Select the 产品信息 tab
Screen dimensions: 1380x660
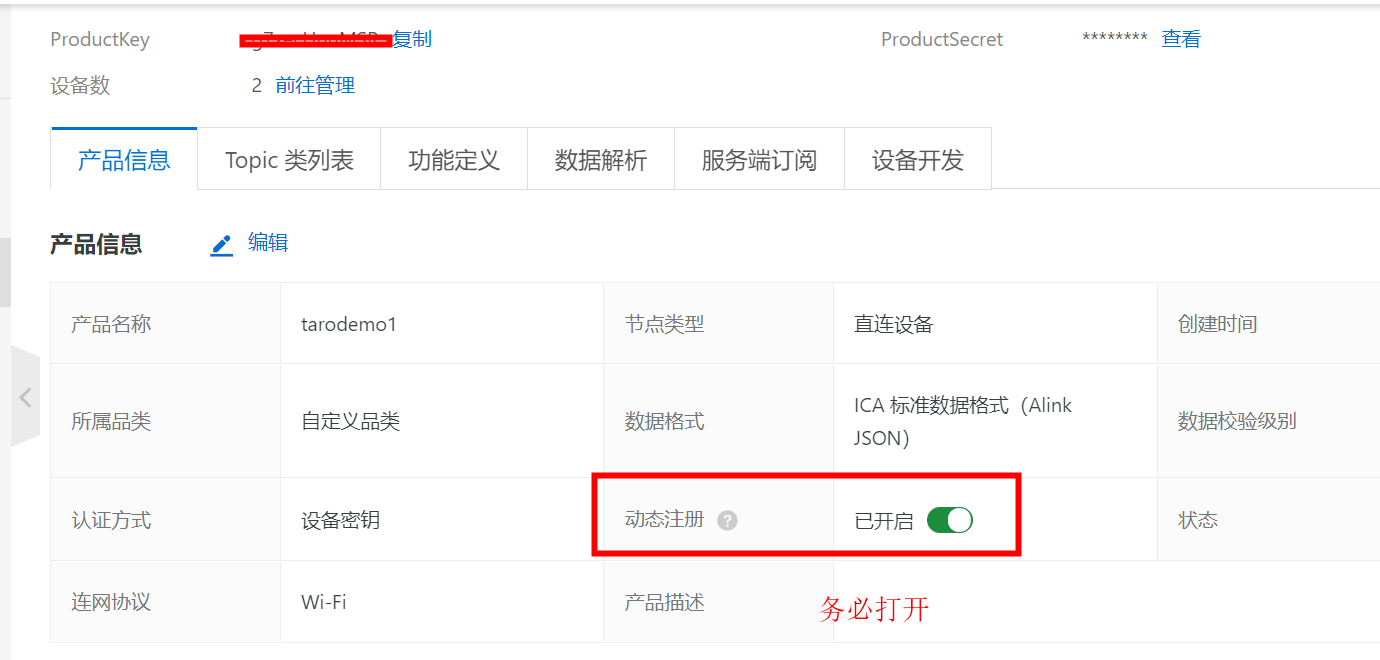coord(124,160)
